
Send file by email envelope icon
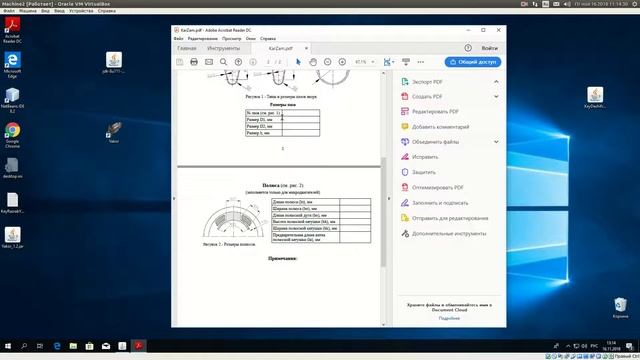coord(209,62)
